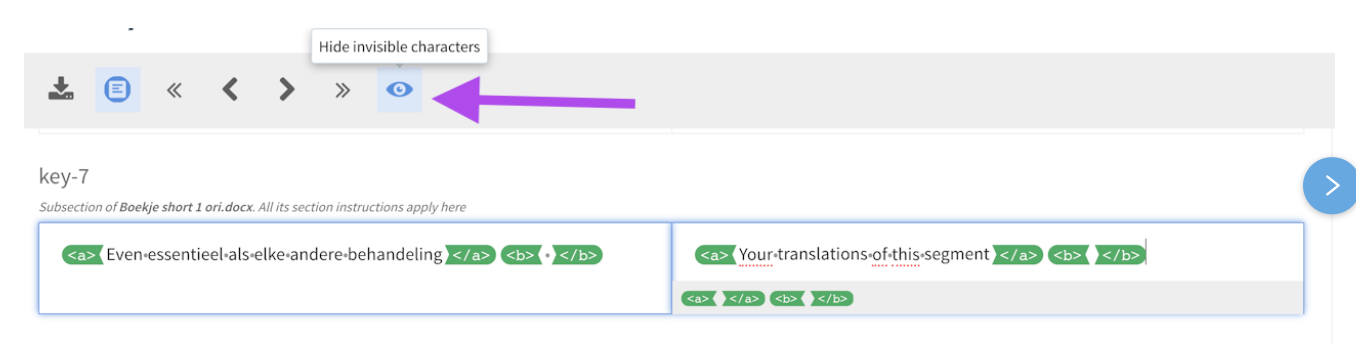Image resolution: width=1356 pixels, height=362 pixels.
Task: Open the blue round next arrow button
Action: point(1329,185)
